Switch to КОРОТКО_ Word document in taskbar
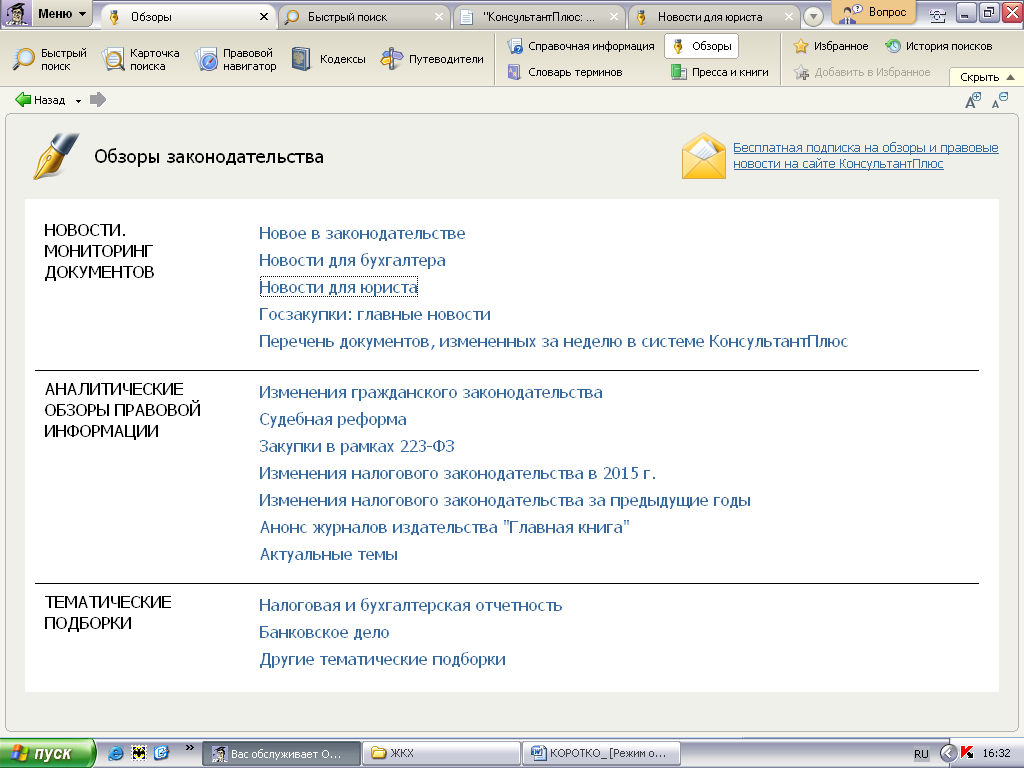This screenshot has height=768, width=1024. click(x=601, y=753)
